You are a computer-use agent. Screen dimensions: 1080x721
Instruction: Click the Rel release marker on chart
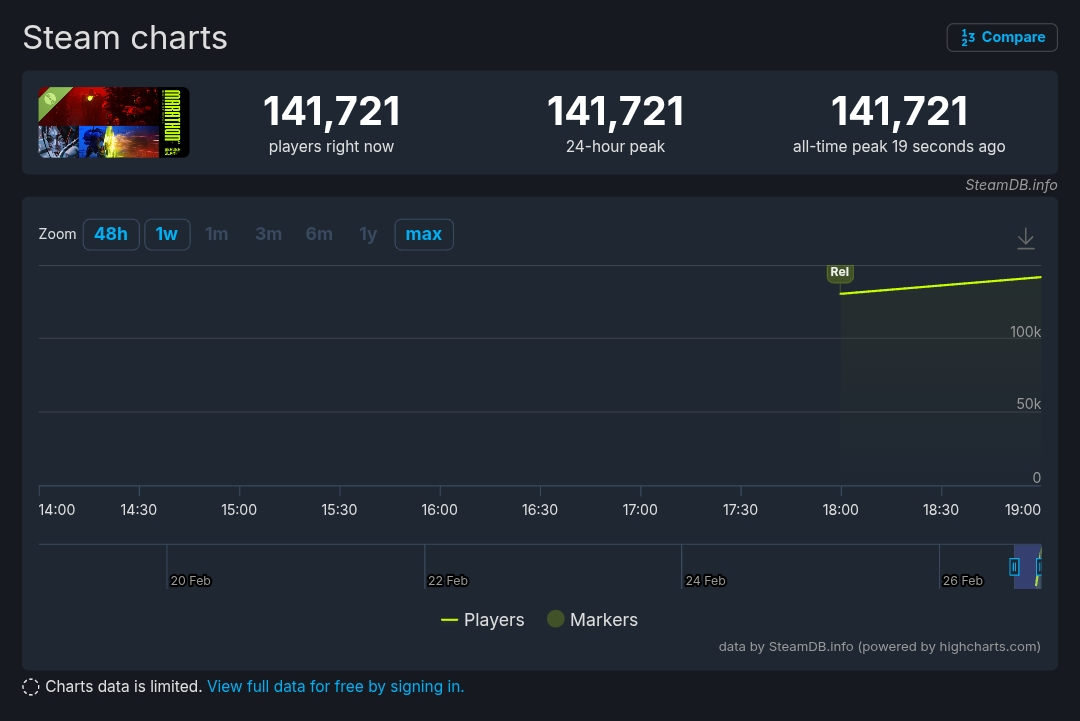coord(840,273)
